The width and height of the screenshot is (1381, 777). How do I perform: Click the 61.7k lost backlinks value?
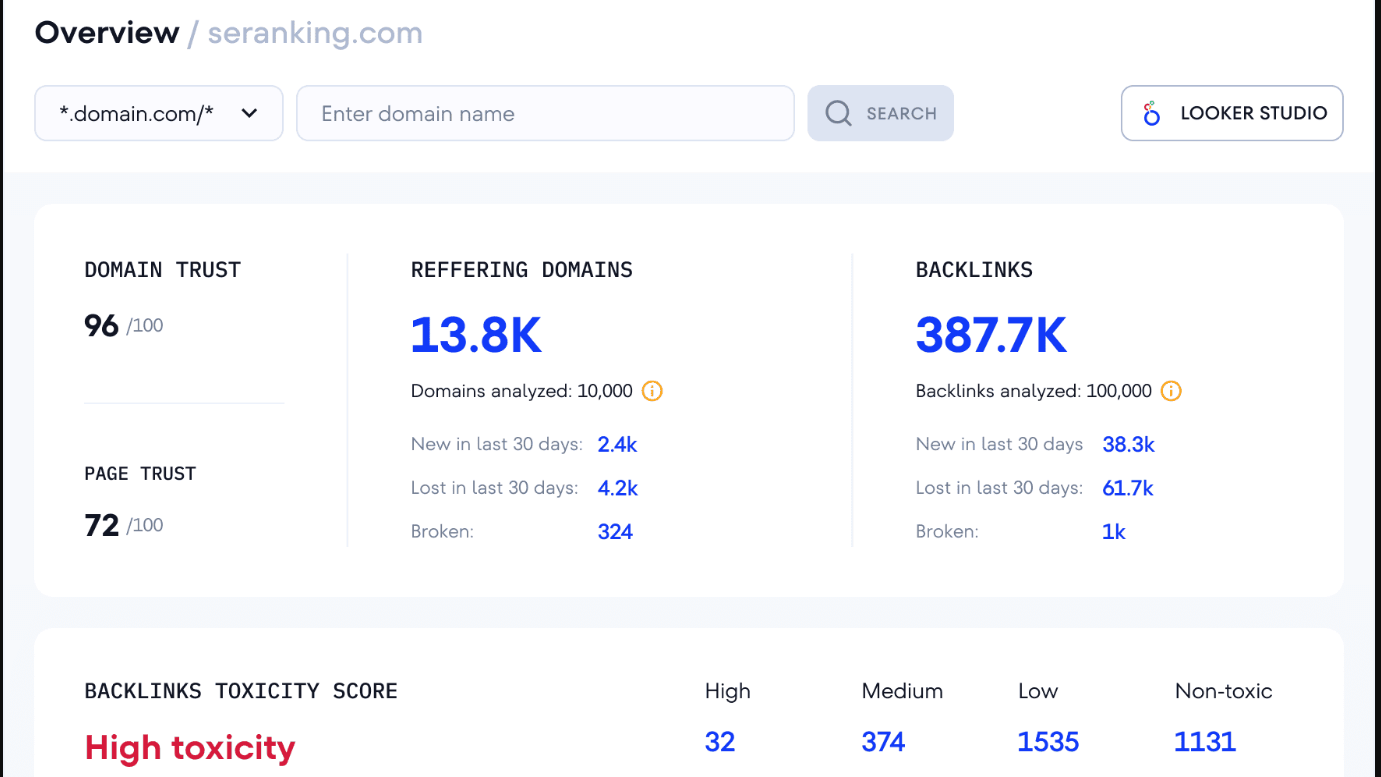pyautogui.click(x=1128, y=488)
